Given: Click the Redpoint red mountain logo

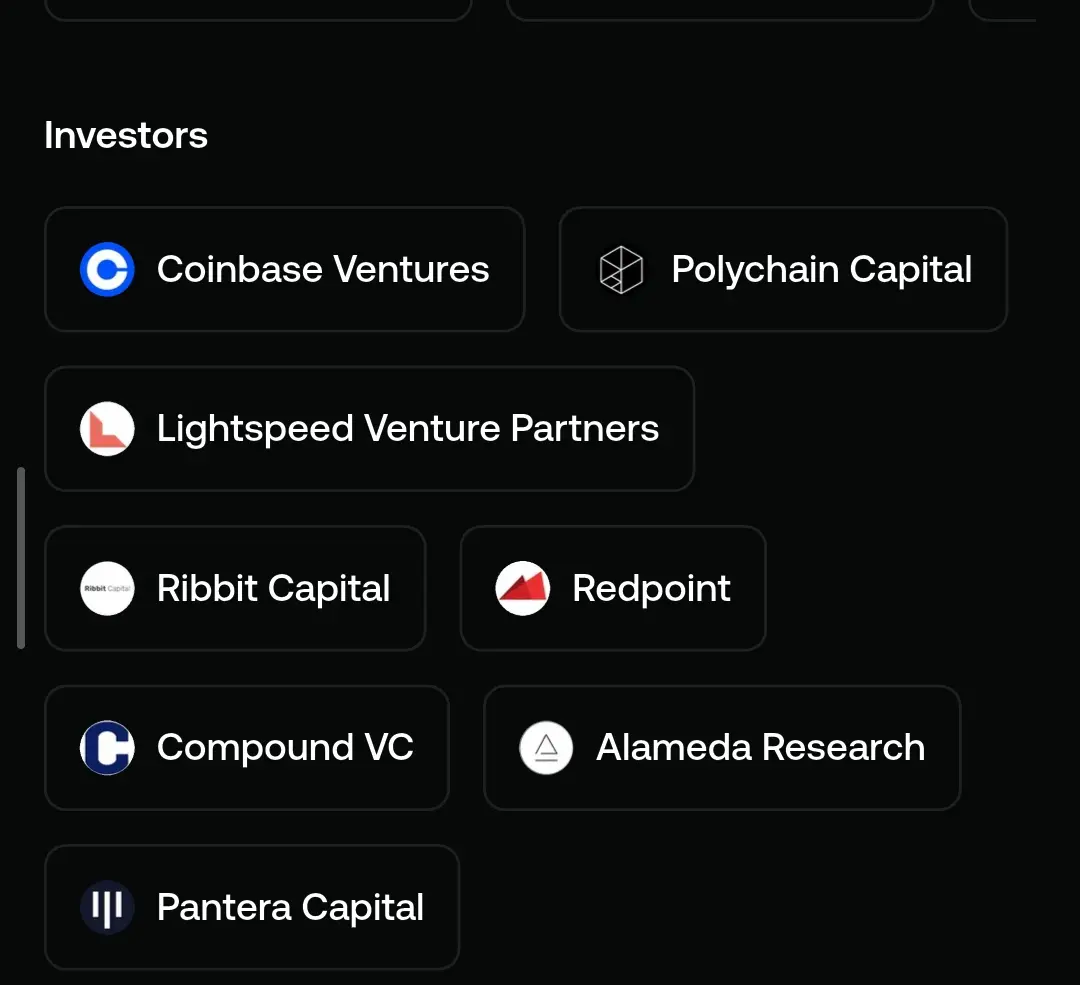Looking at the screenshot, I should point(523,588).
